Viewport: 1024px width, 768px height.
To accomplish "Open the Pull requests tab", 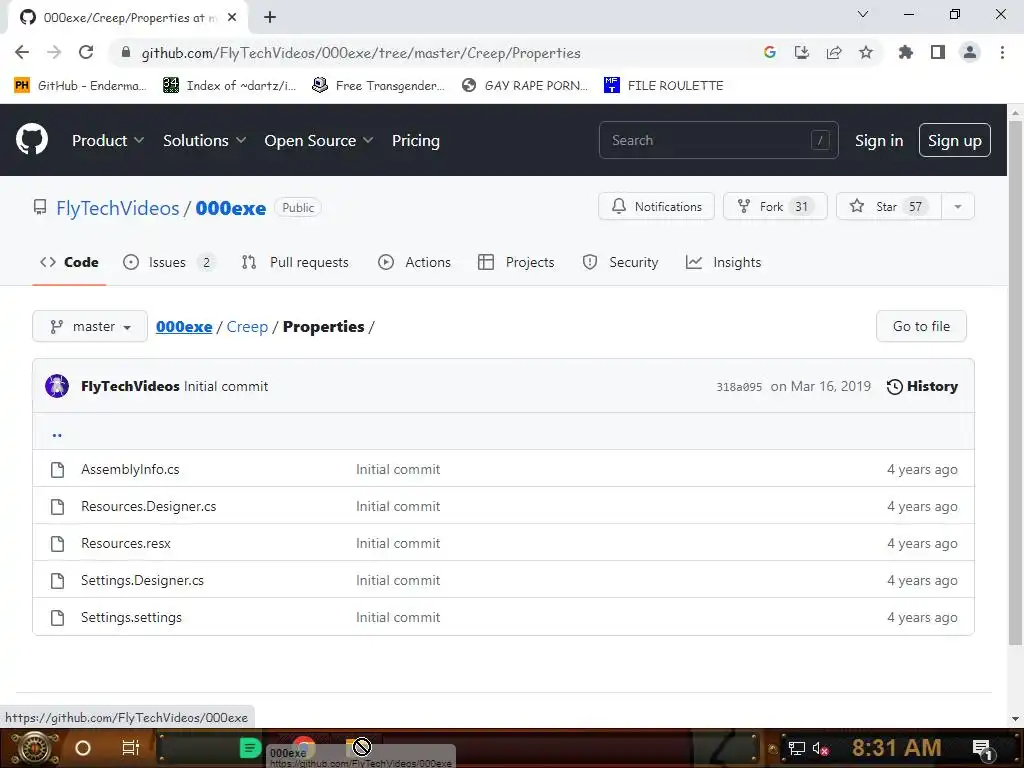I will coord(295,262).
